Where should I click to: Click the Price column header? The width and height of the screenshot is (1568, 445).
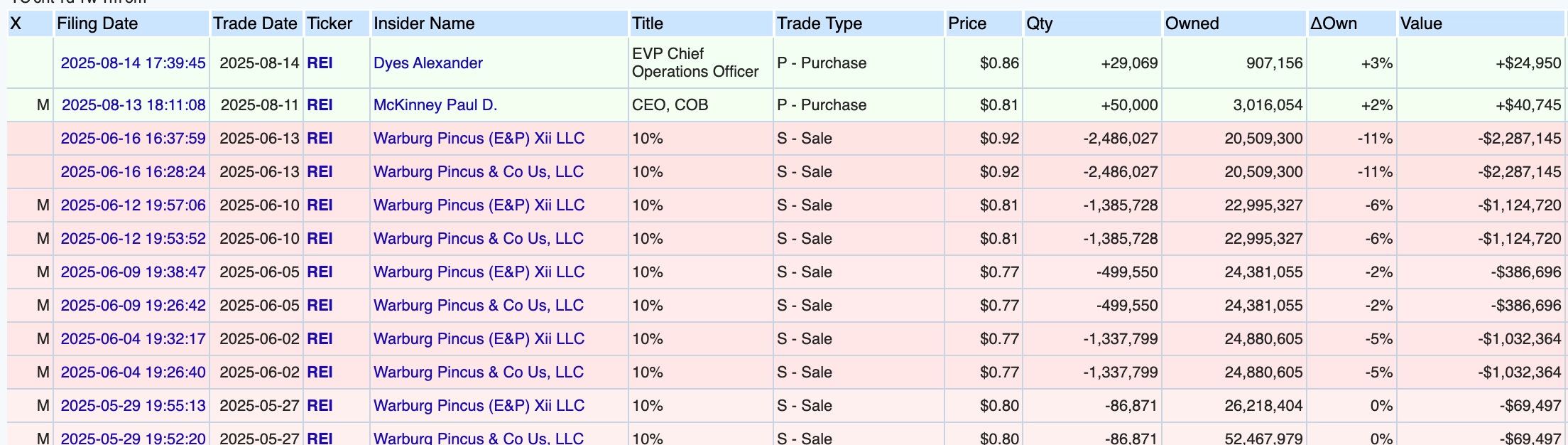(x=967, y=23)
